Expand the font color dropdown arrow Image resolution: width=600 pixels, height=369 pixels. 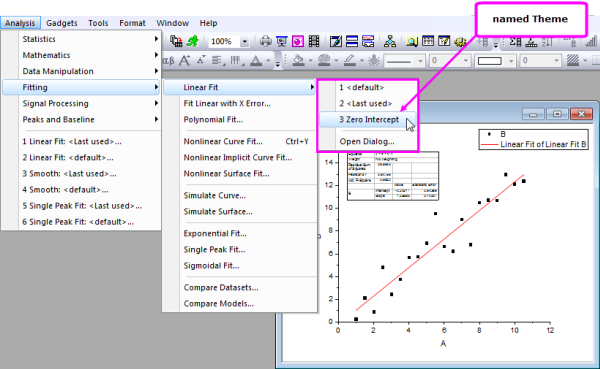pyautogui.click(x=268, y=60)
